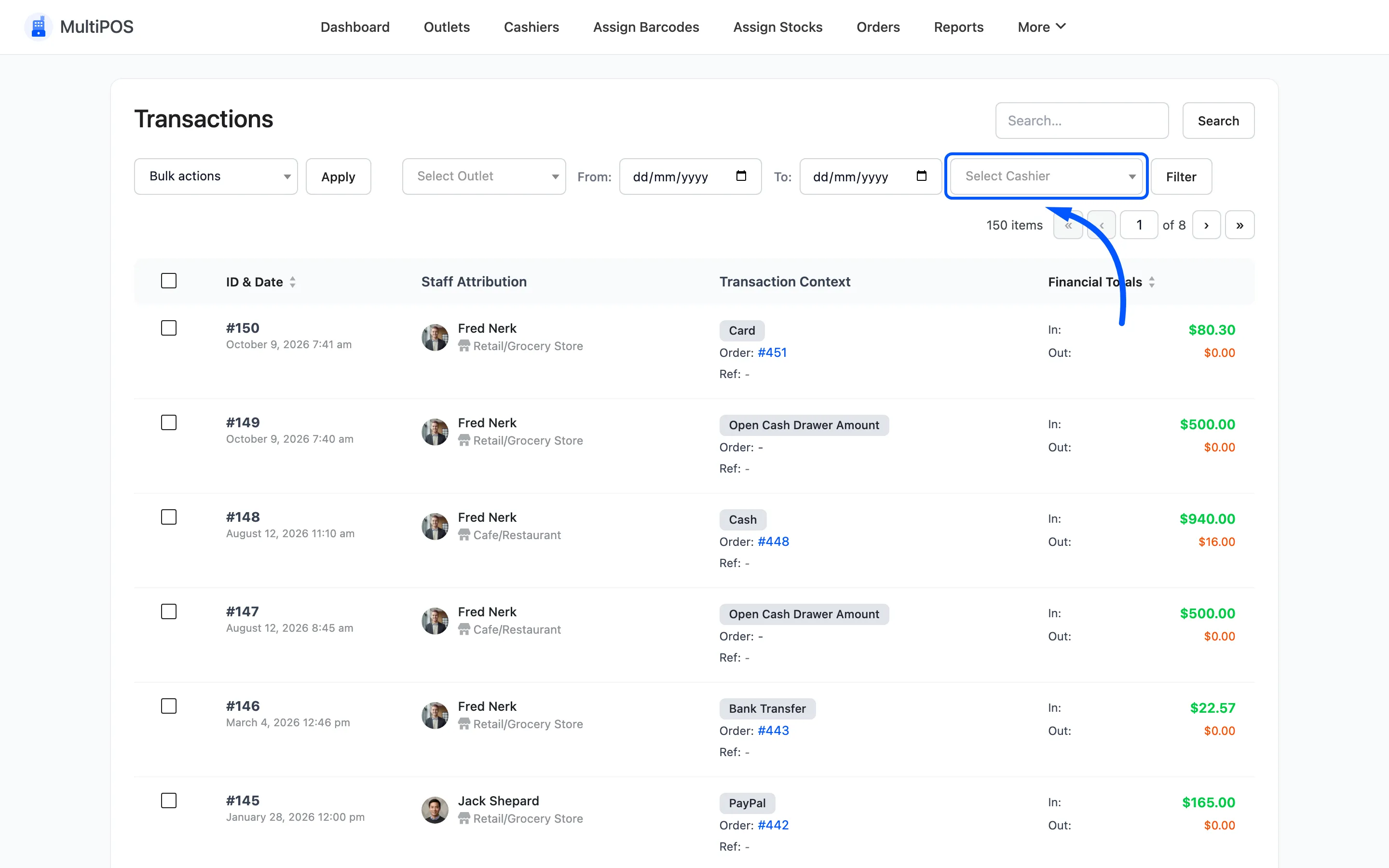Open the To date calendar picker icon
The height and width of the screenshot is (868, 1389).
pos(921,176)
